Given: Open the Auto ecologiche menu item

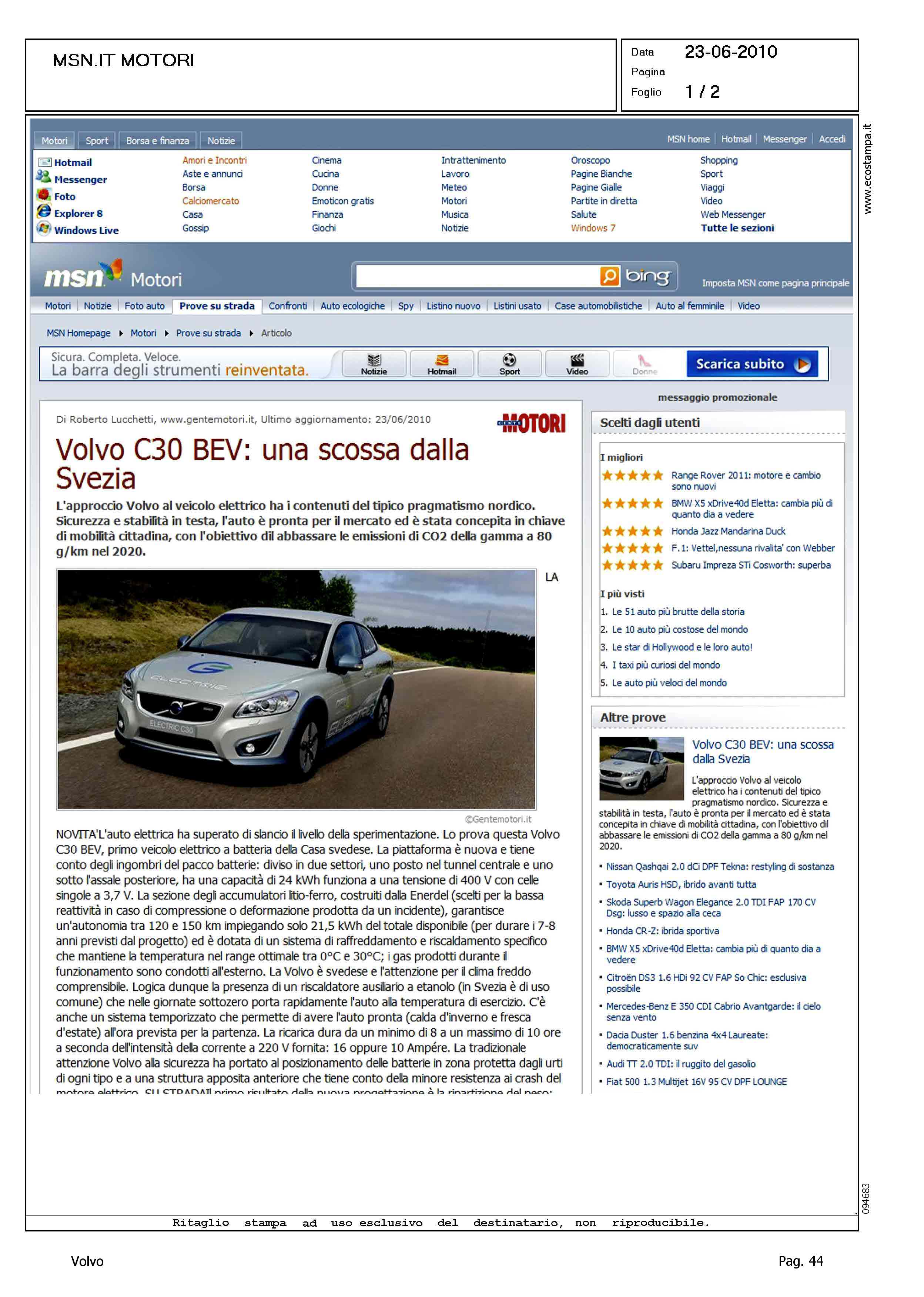Looking at the screenshot, I should [352, 306].
